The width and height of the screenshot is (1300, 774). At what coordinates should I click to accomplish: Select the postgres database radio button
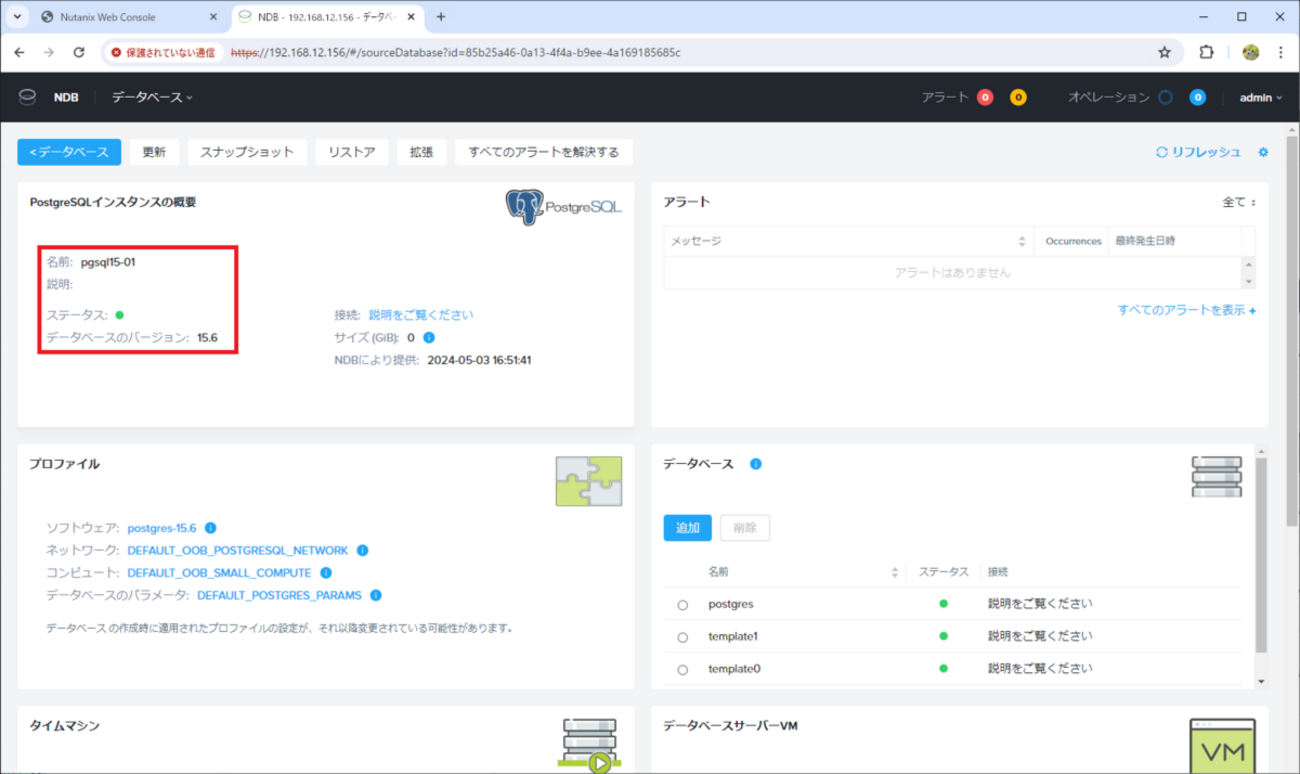click(x=683, y=605)
